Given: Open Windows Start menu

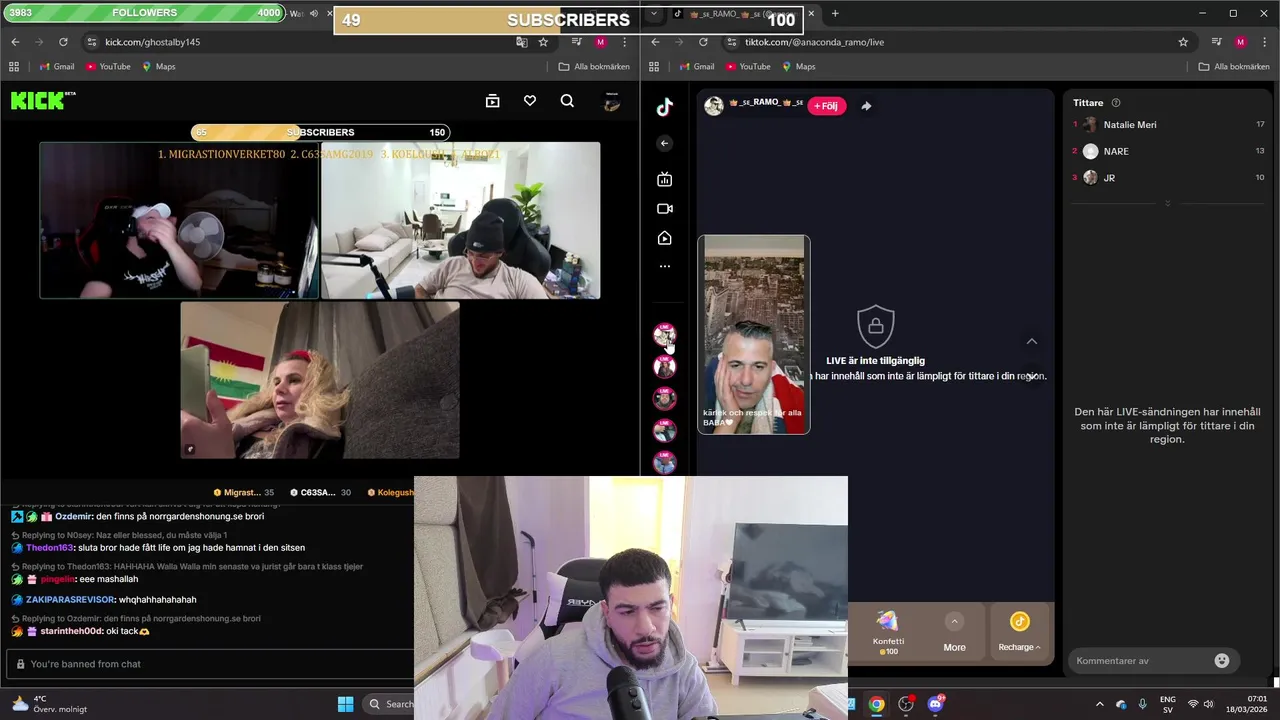Looking at the screenshot, I should (x=345, y=704).
